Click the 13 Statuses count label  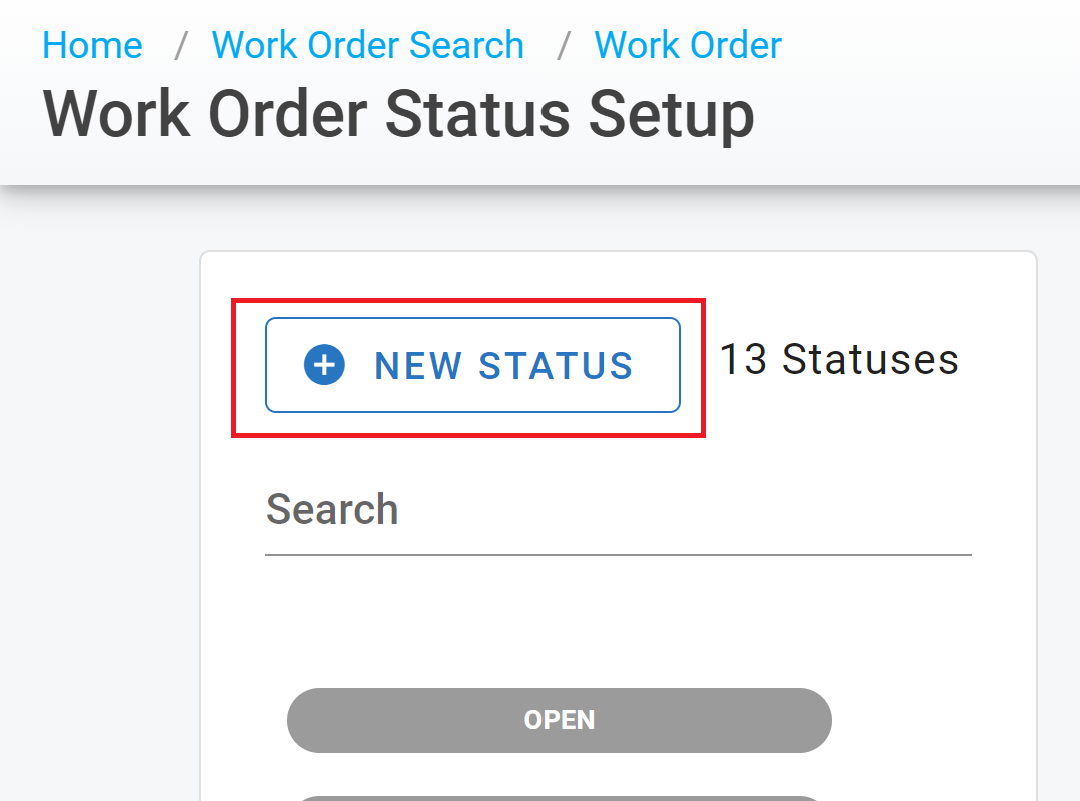pyautogui.click(x=839, y=359)
